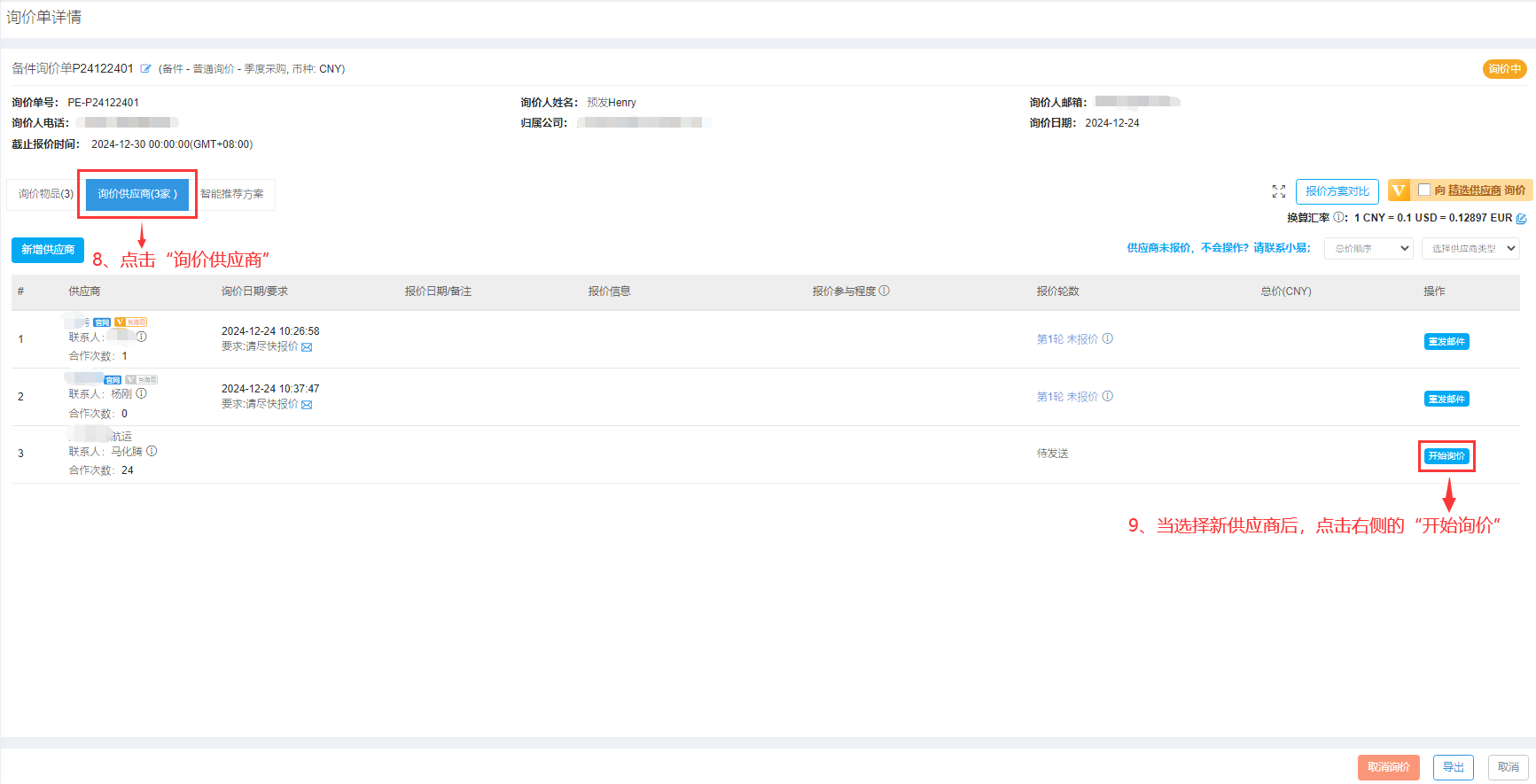Click 第1轮 未报价 in supplier row 1
The image size is (1536, 784).
(1067, 338)
